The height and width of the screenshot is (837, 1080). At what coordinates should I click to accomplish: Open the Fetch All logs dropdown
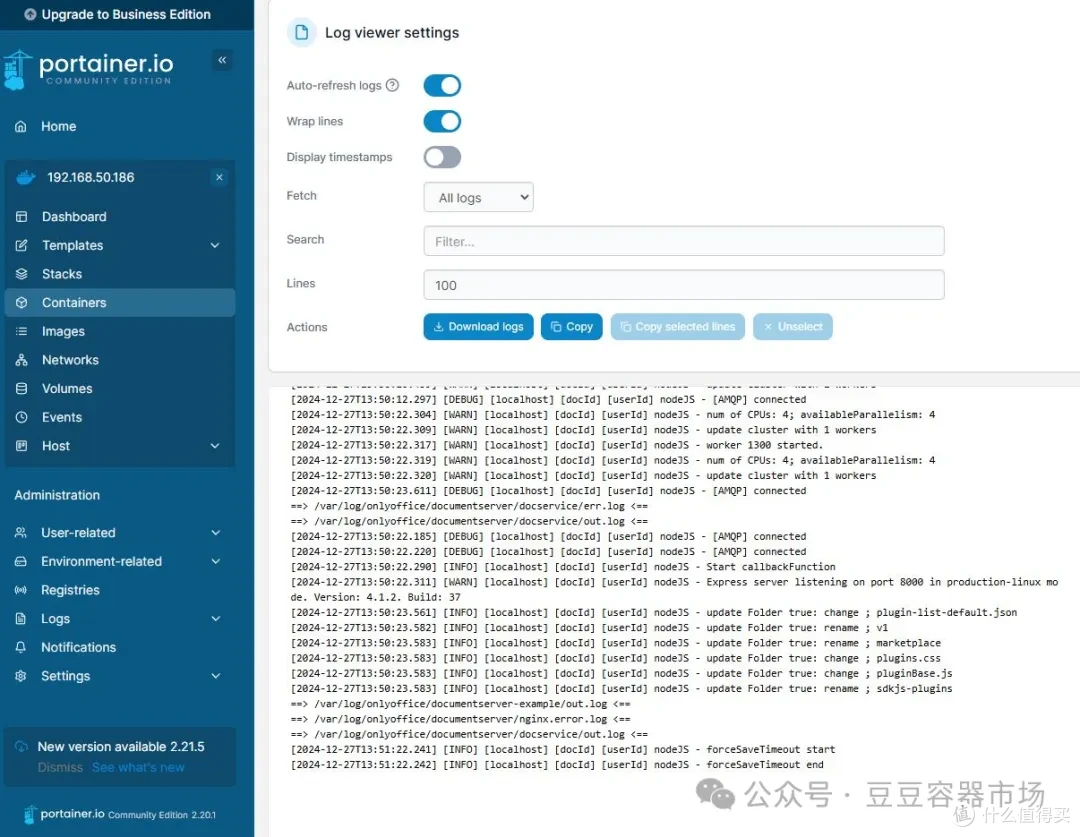point(479,197)
